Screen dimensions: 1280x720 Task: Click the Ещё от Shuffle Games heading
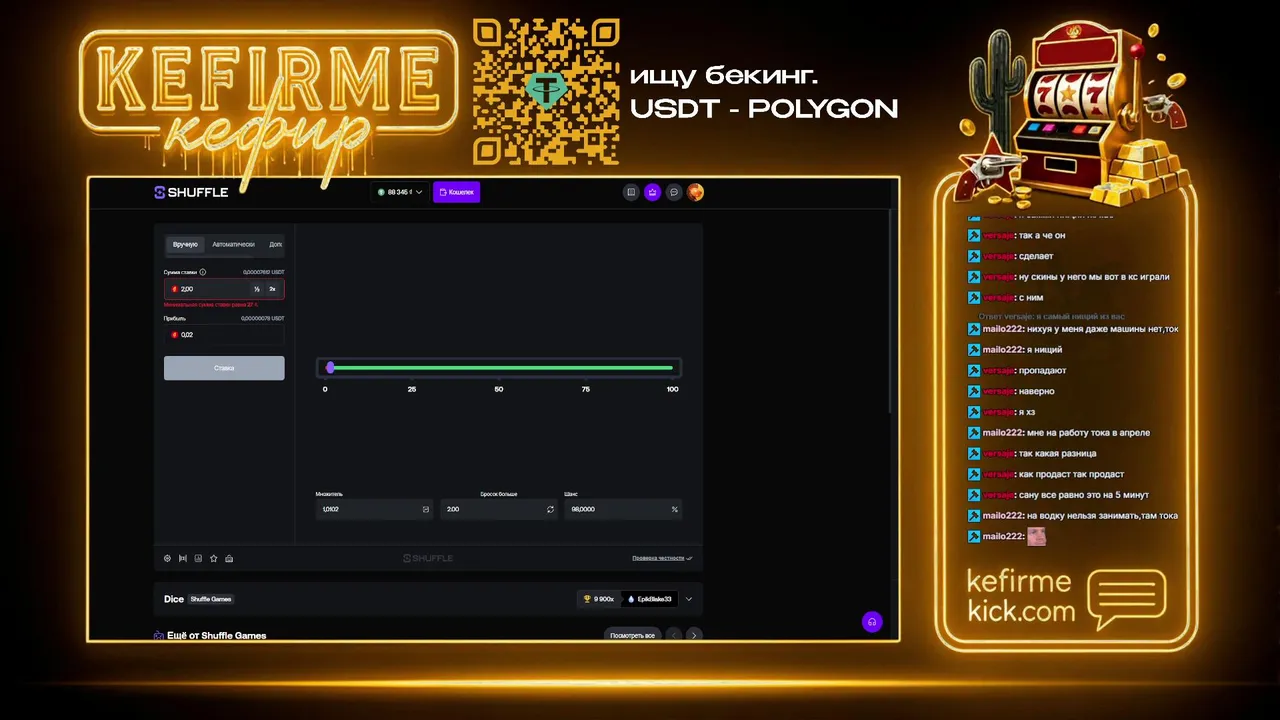click(216, 635)
